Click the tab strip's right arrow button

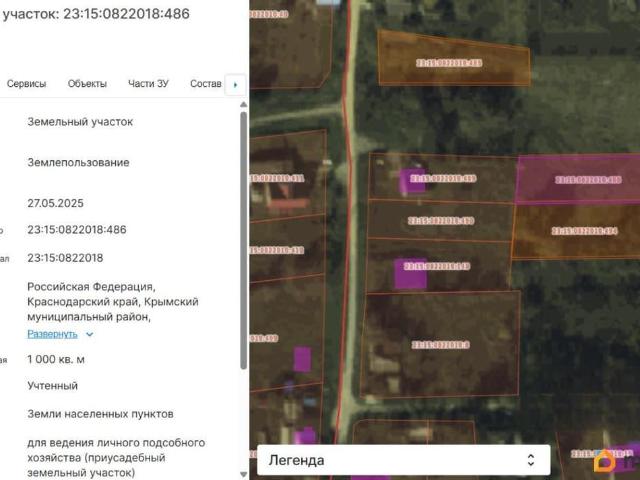pyautogui.click(x=236, y=85)
